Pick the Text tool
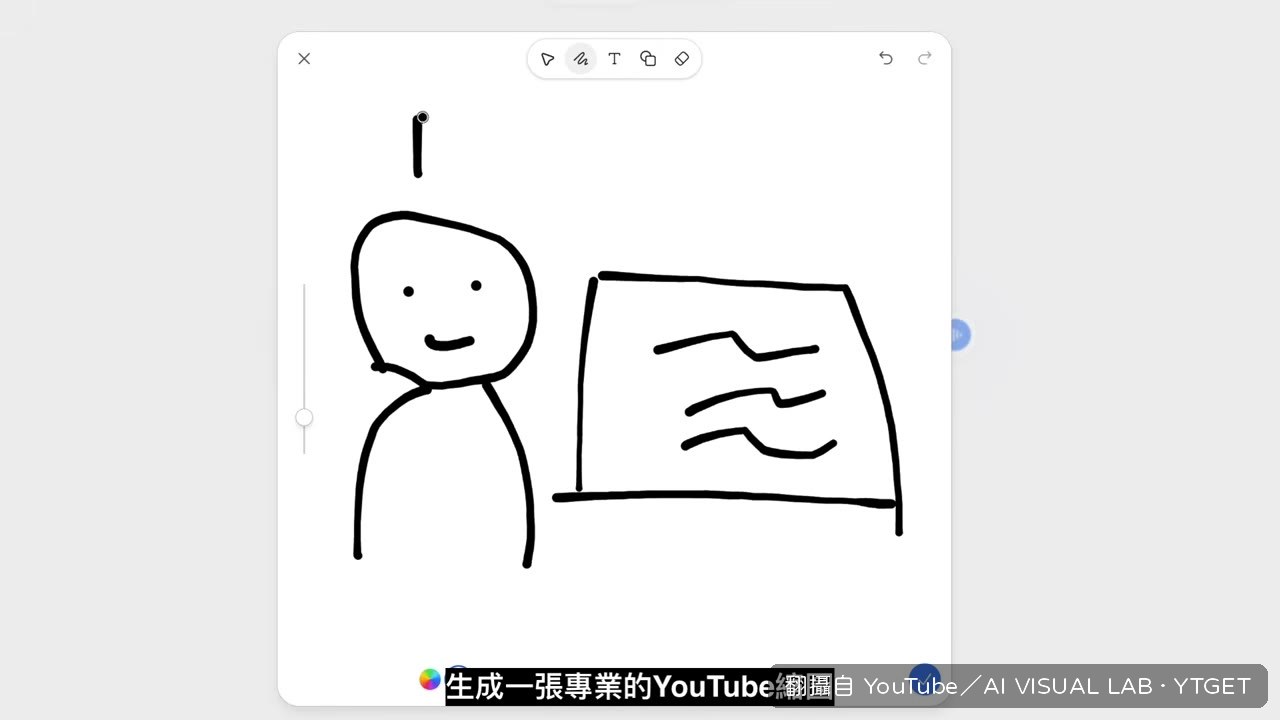The width and height of the screenshot is (1280, 720). [x=614, y=59]
